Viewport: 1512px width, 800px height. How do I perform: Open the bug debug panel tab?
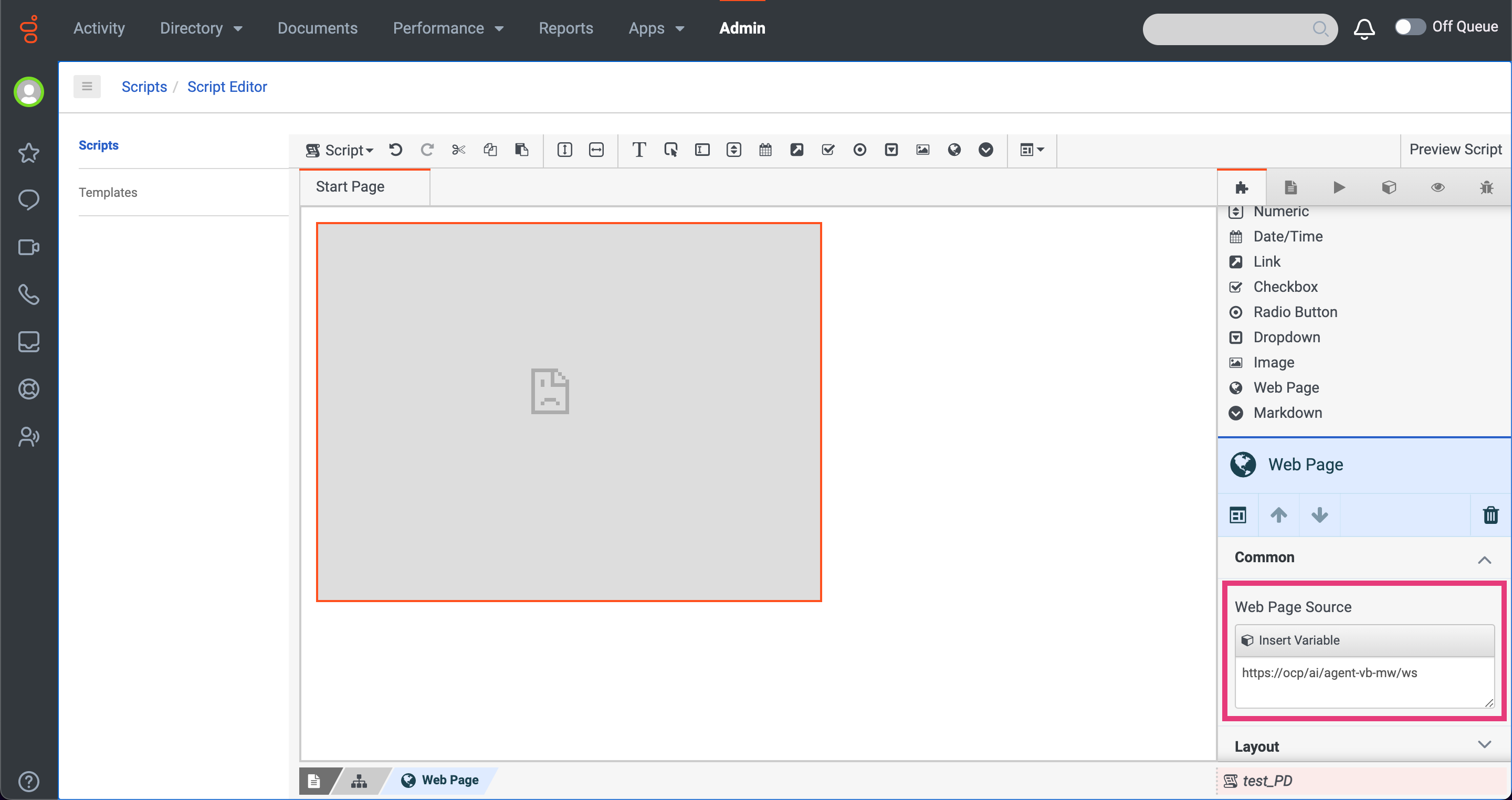click(x=1486, y=187)
